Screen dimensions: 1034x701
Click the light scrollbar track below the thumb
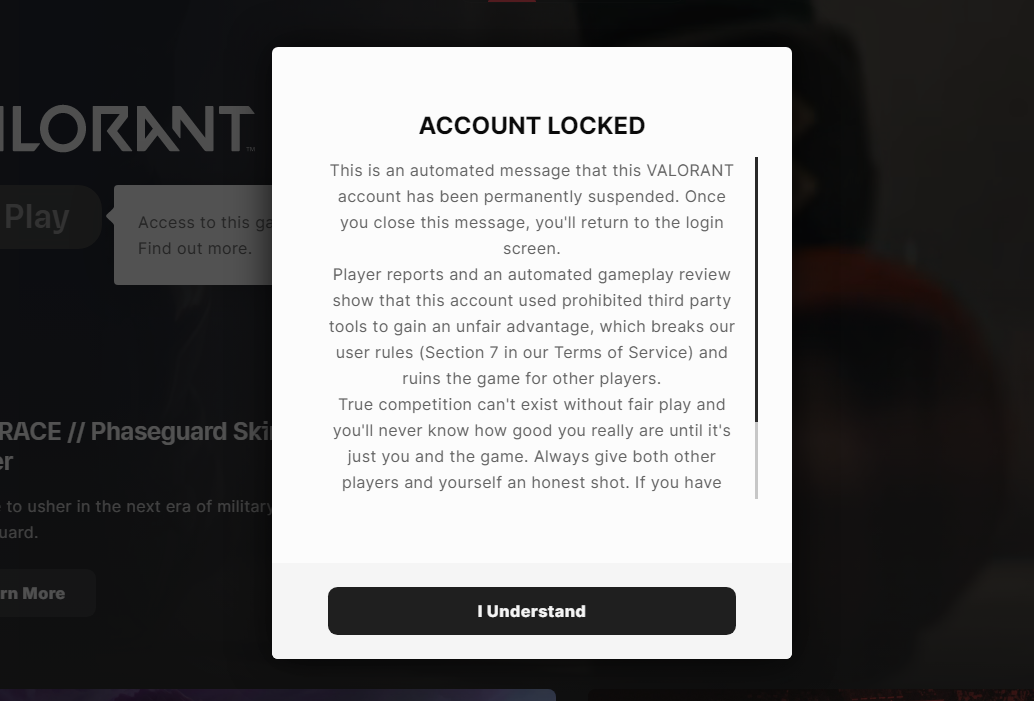pyautogui.click(x=756, y=460)
